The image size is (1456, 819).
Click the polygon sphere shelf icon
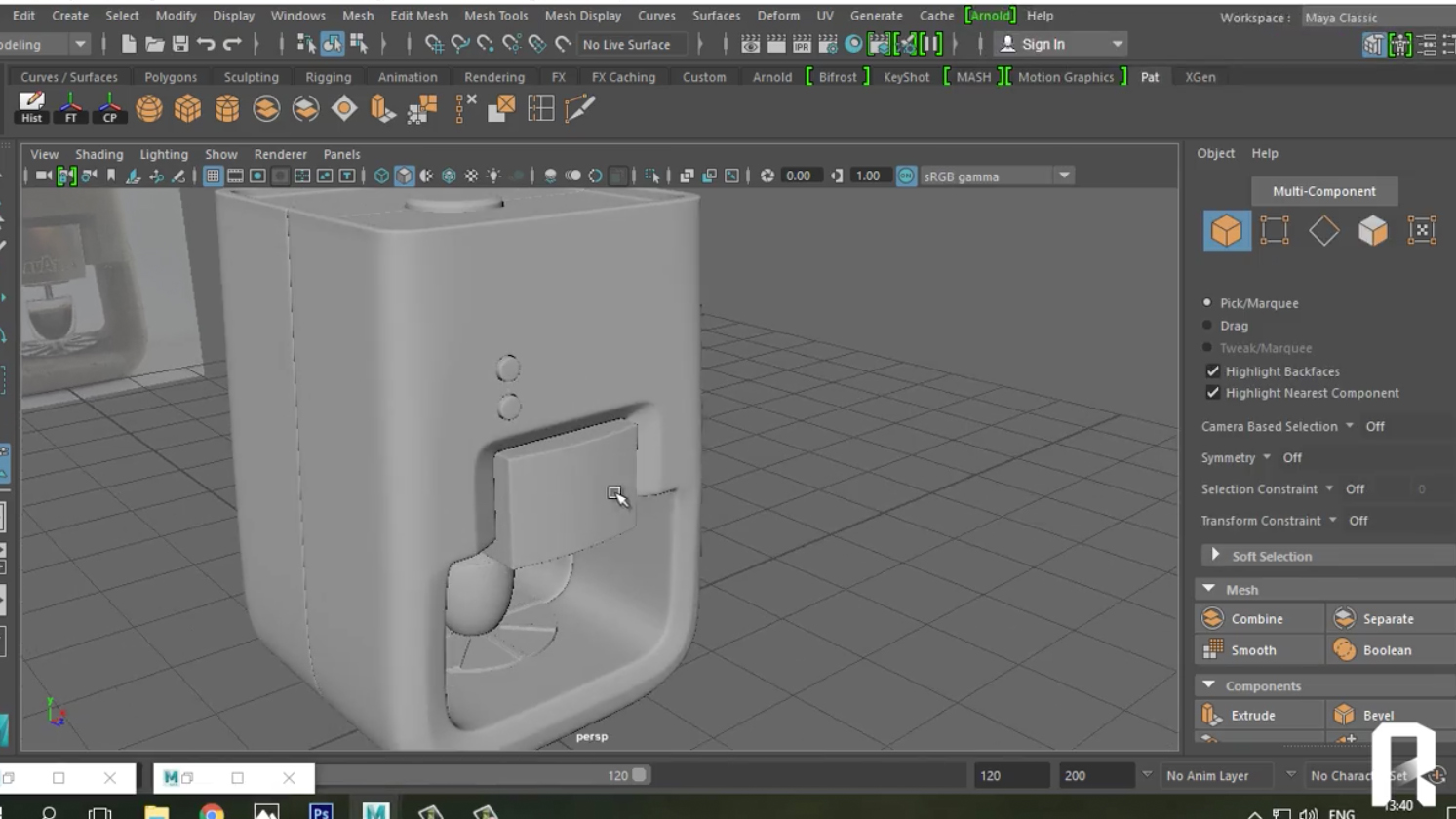[x=149, y=108]
